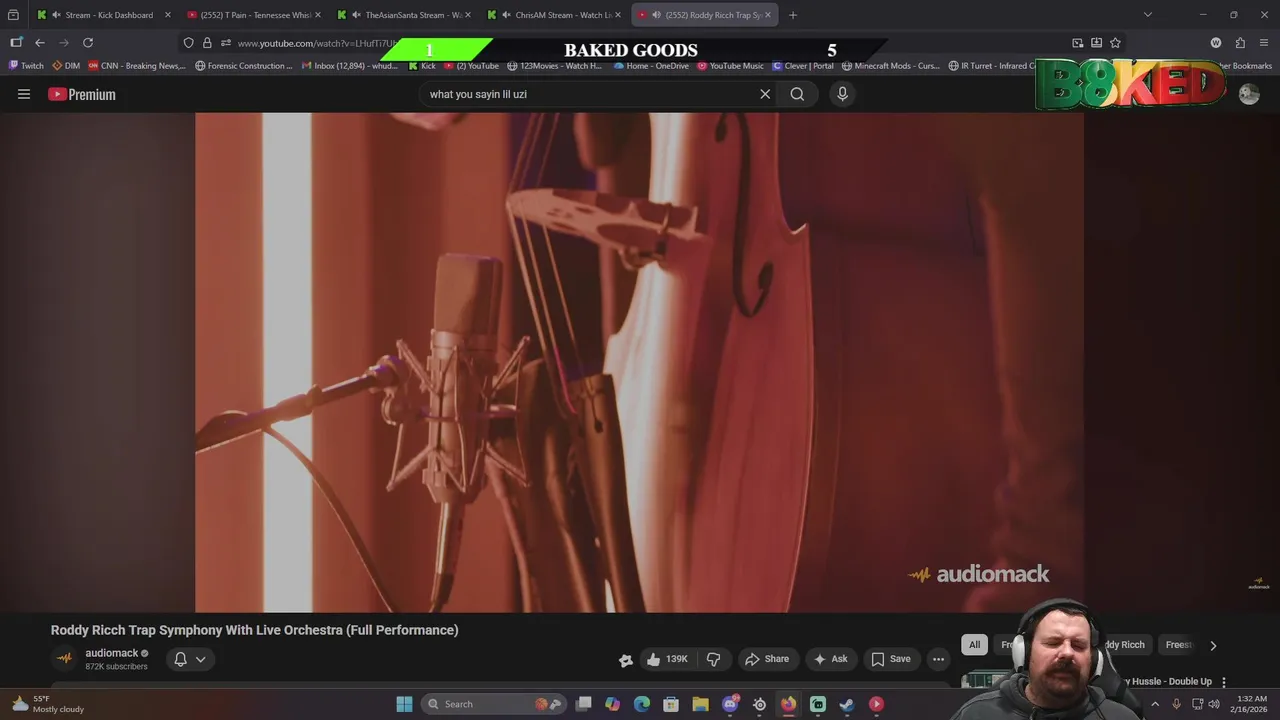Open Microsoft Edge from the taskbar
The height and width of the screenshot is (720, 1280).
(x=642, y=704)
